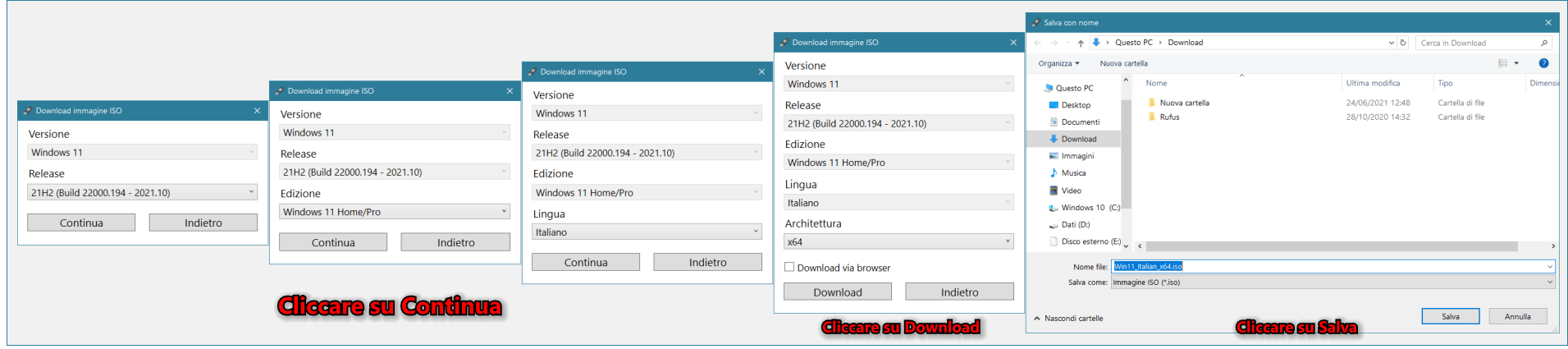
Task: Open the Organizza menu
Action: click(x=1058, y=63)
